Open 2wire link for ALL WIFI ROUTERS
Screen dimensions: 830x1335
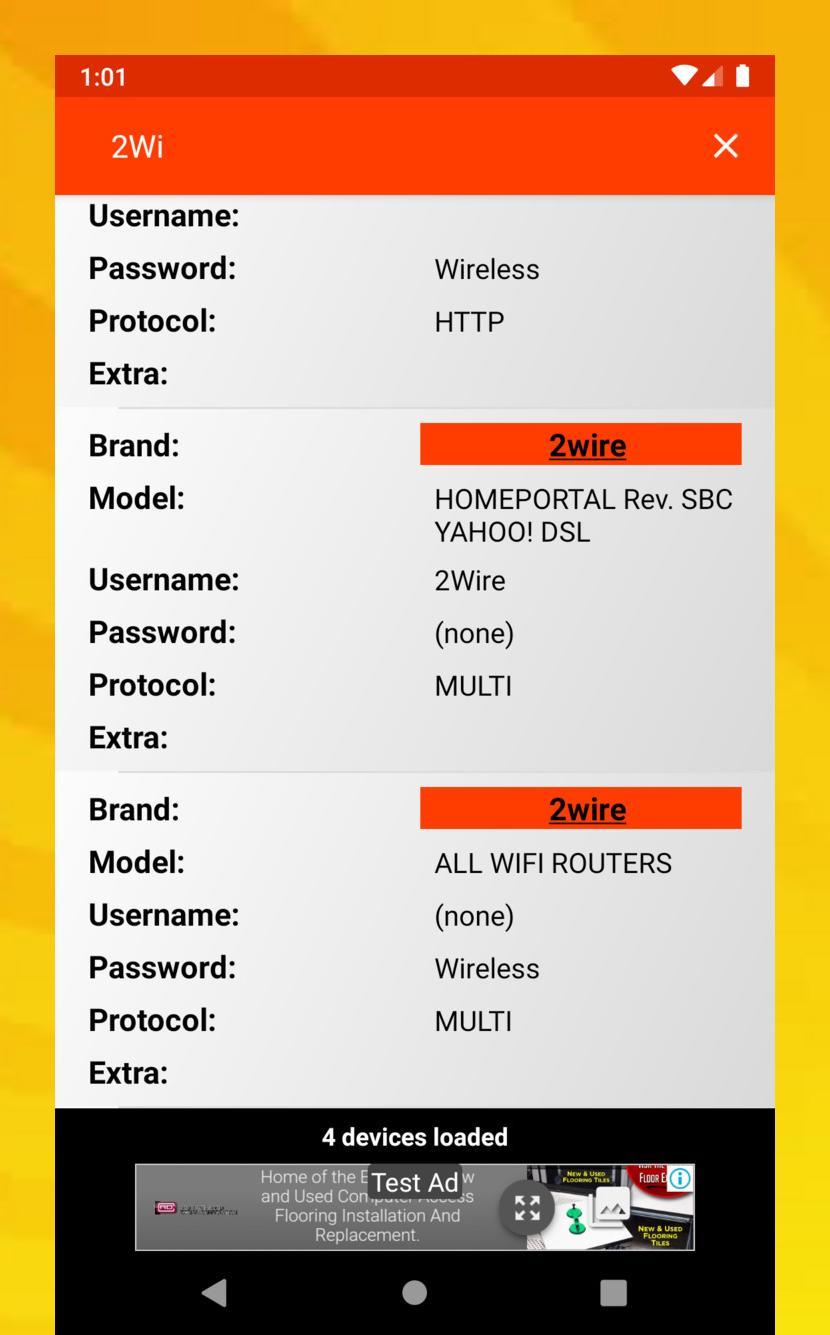click(587, 809)
